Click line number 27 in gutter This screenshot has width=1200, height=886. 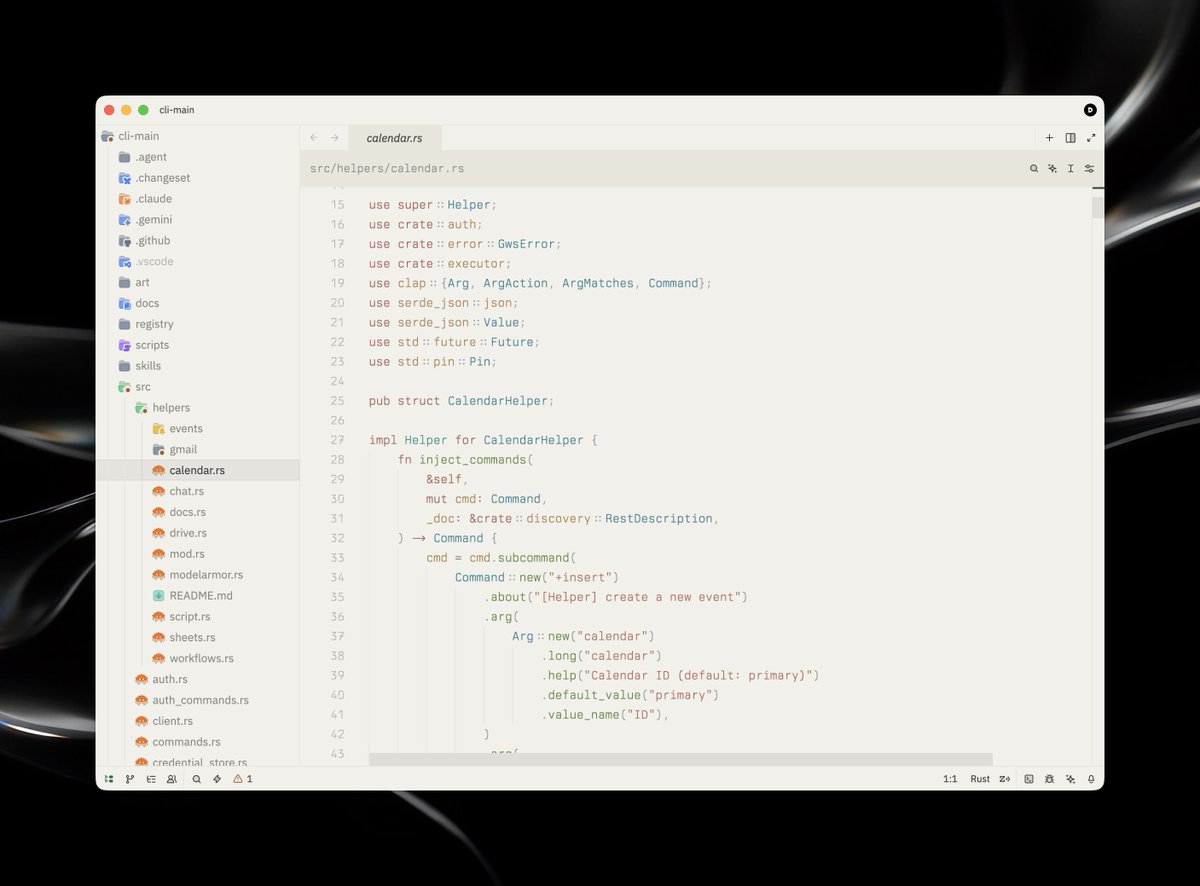pyautogui.click(x=336, y=440)
